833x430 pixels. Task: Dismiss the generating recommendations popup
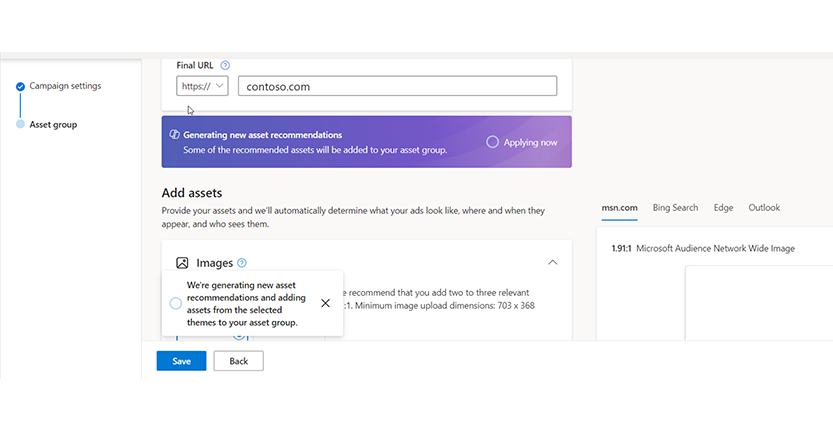pos(326,303)
